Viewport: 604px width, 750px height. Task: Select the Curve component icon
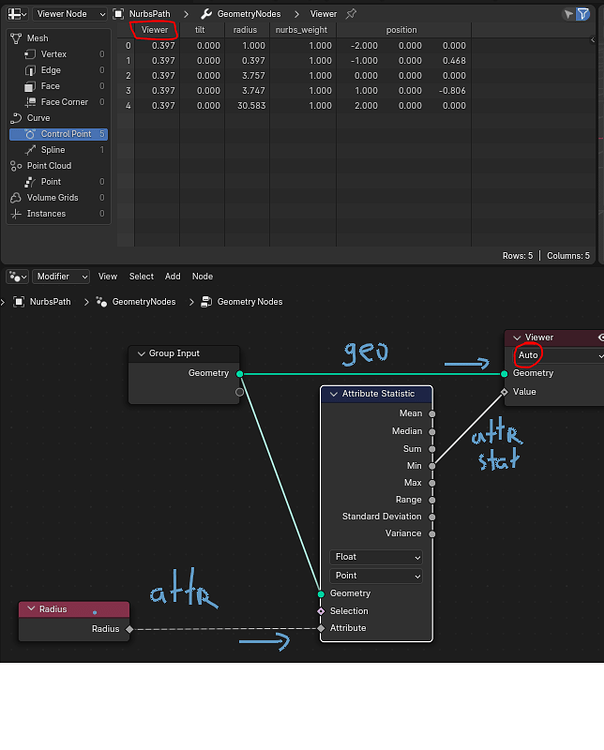coord(16,118)
